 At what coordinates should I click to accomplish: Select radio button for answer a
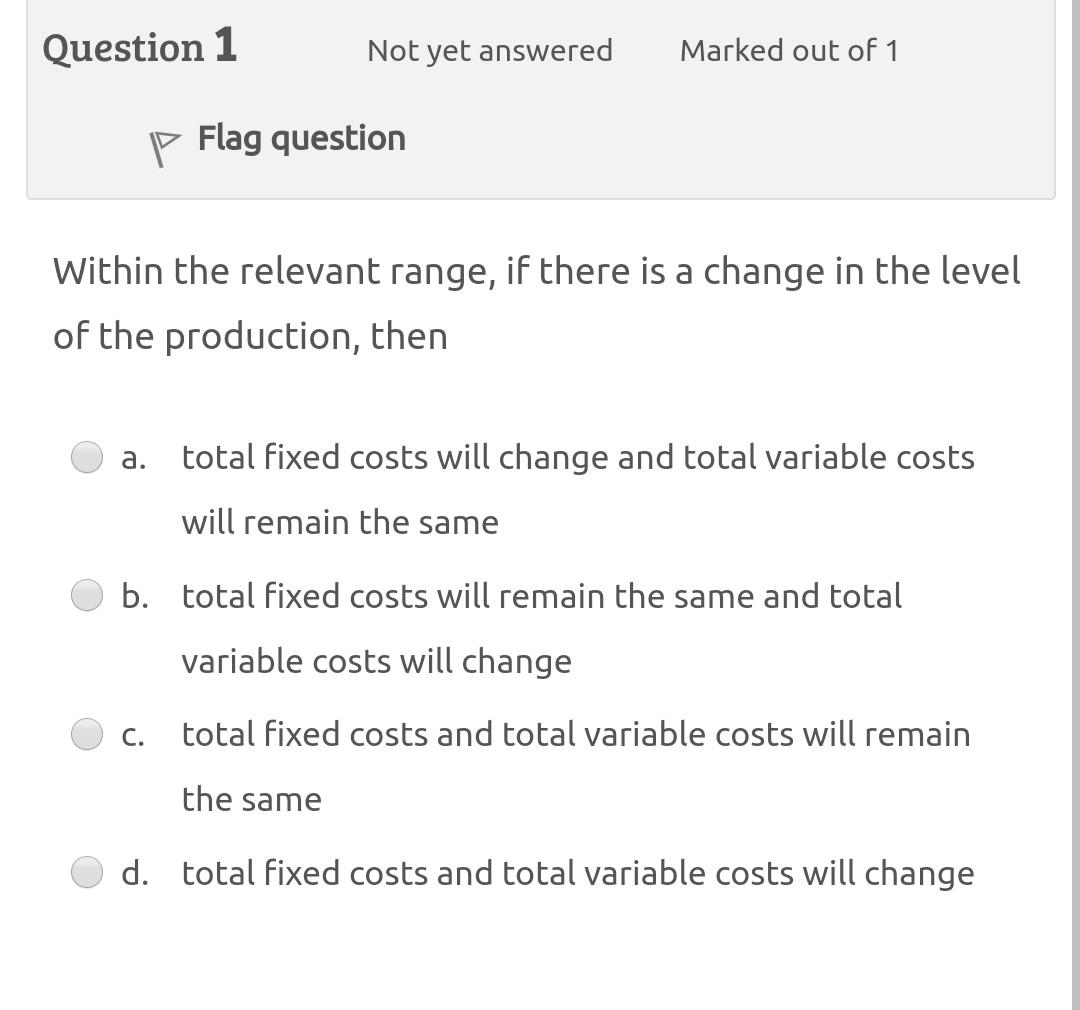87,457
